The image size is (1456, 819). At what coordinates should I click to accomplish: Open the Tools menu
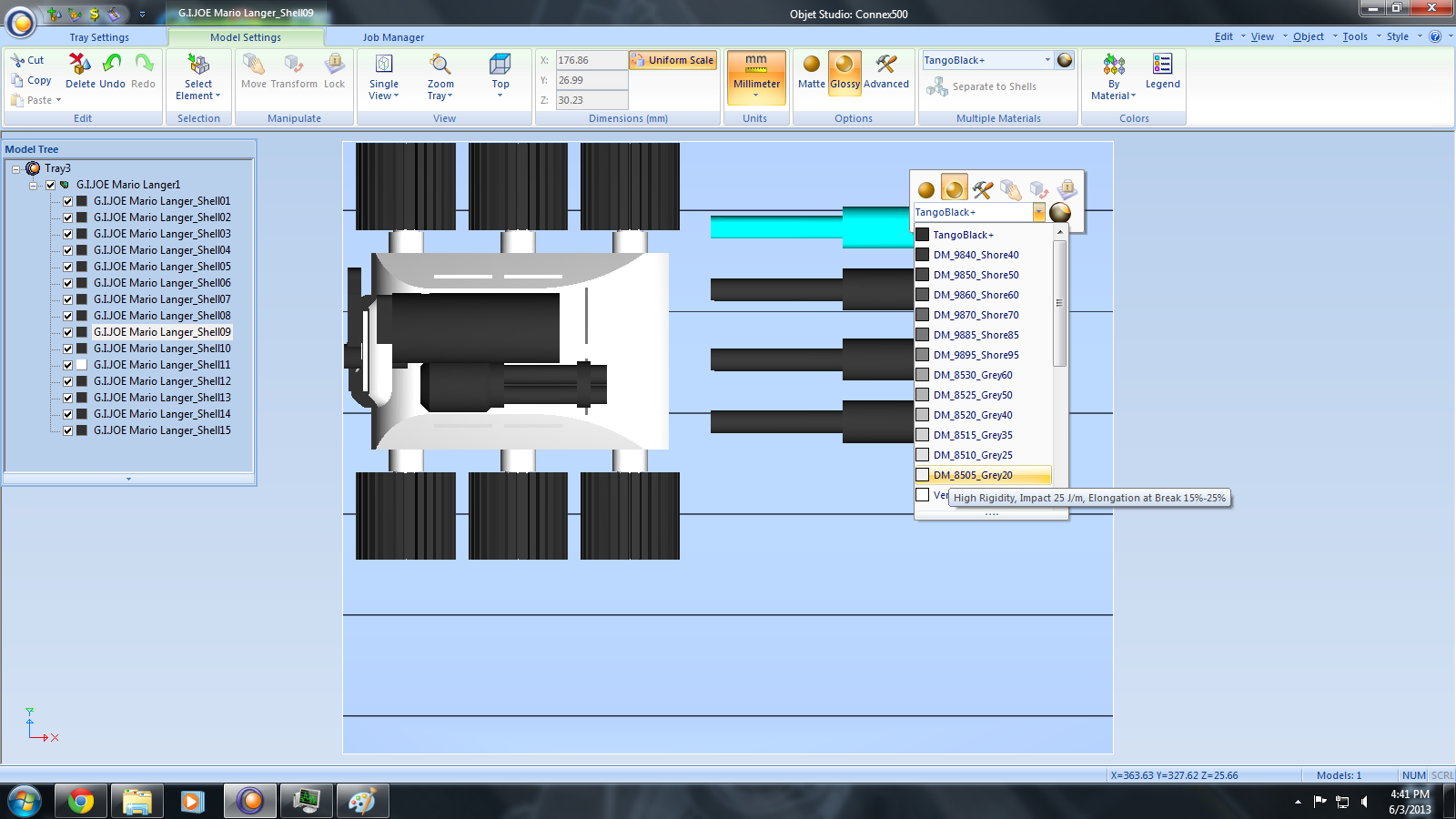(x=1355, y=36)
